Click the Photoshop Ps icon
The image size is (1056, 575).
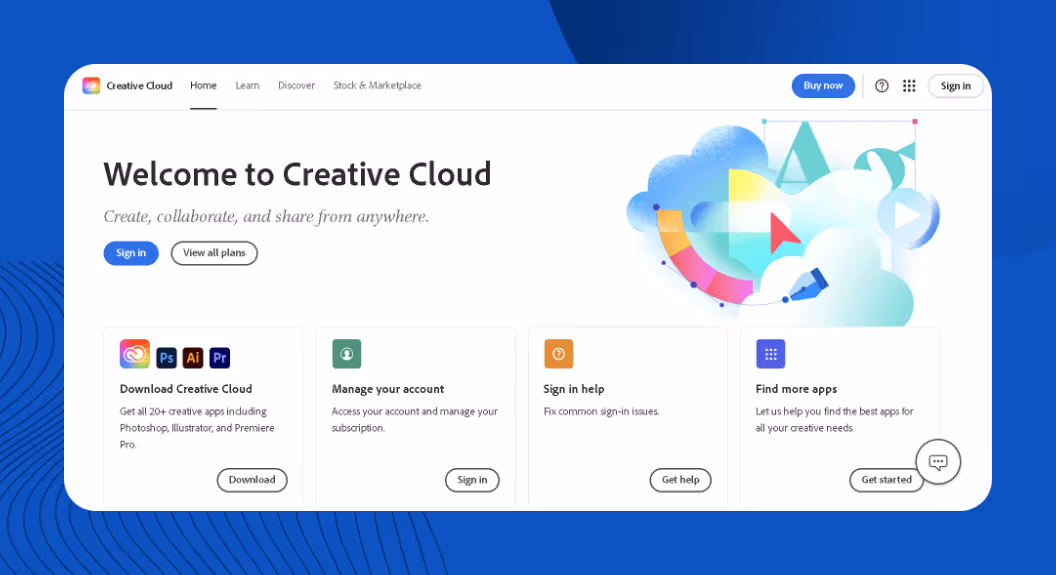coord(166,358)
